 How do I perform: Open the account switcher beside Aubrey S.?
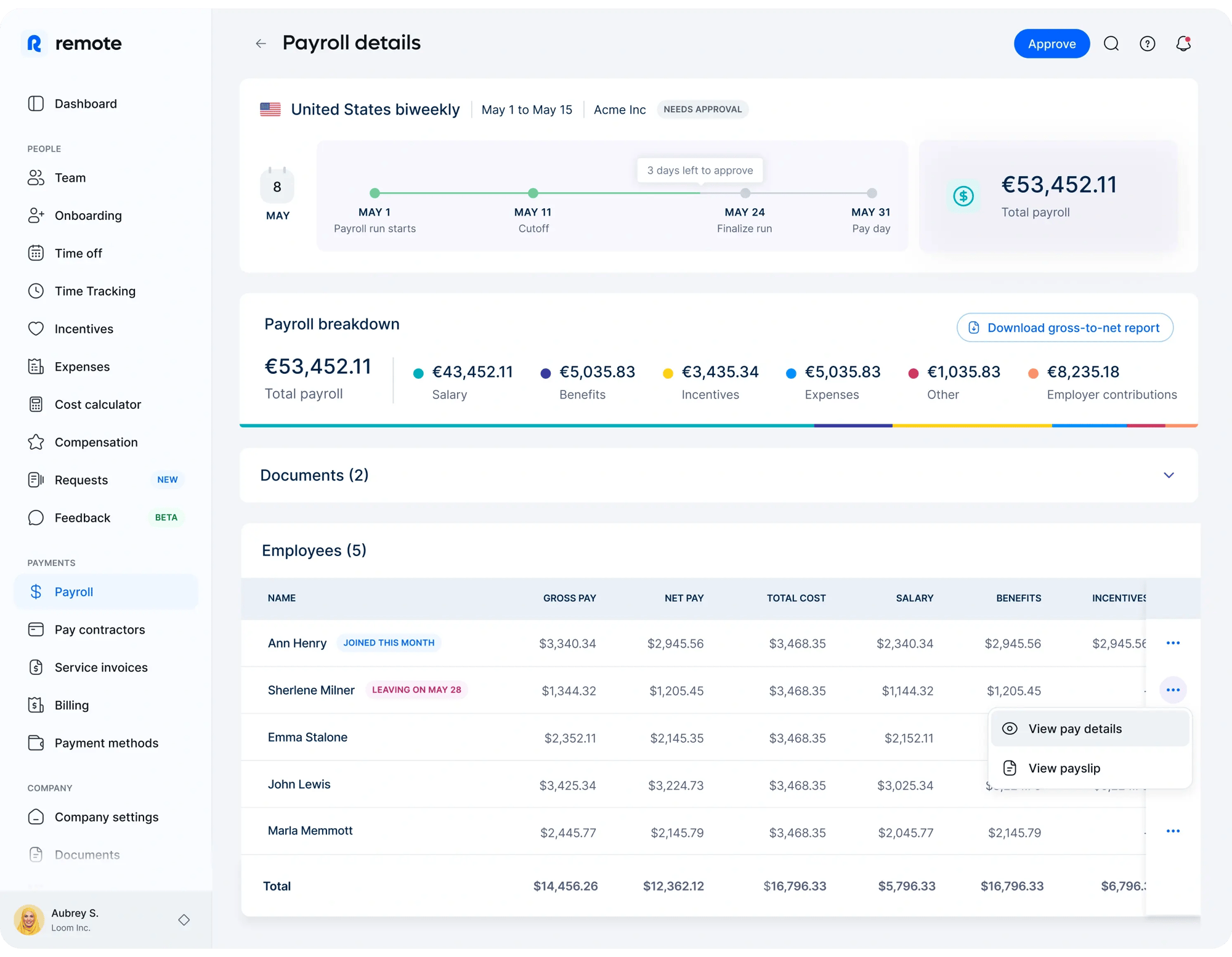pos(184,919)
